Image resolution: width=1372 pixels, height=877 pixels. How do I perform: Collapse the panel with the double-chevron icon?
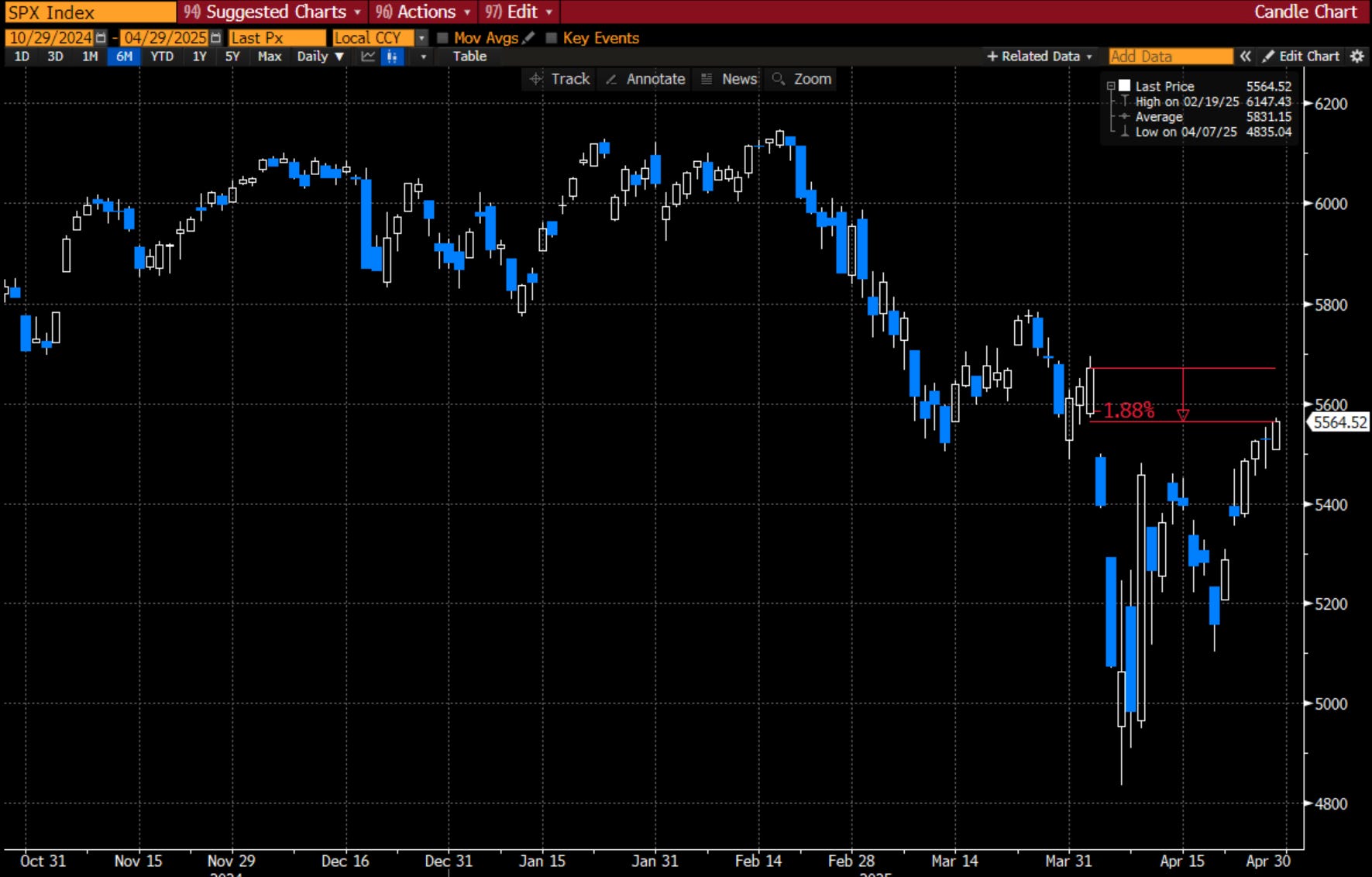1246,57
